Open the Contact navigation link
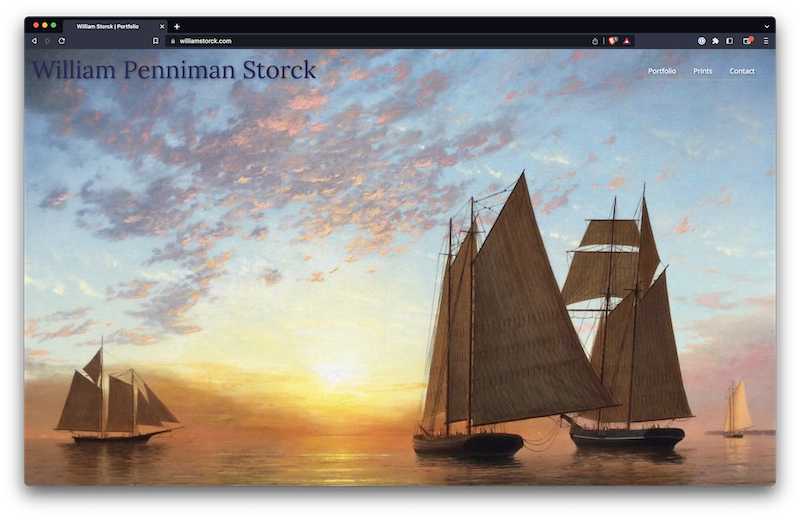Image resolution: width=800 pixels, height=518 pixels. click(x=742, y=71)
